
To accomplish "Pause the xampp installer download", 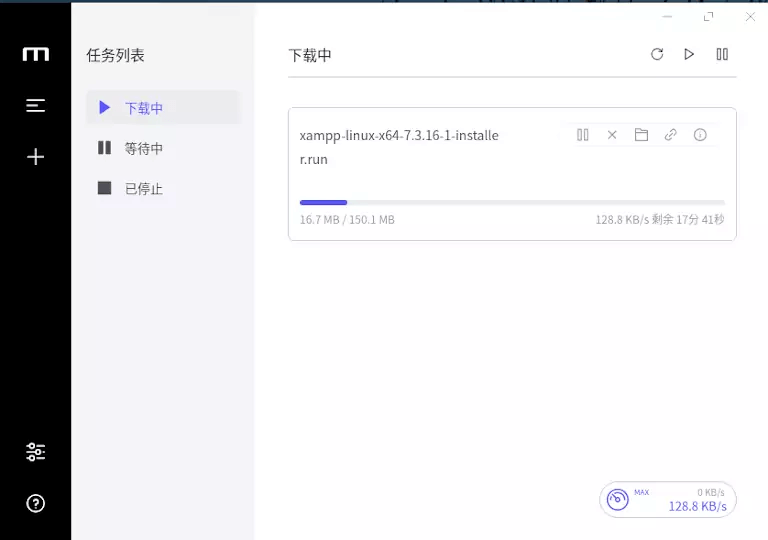I will 583,135.
